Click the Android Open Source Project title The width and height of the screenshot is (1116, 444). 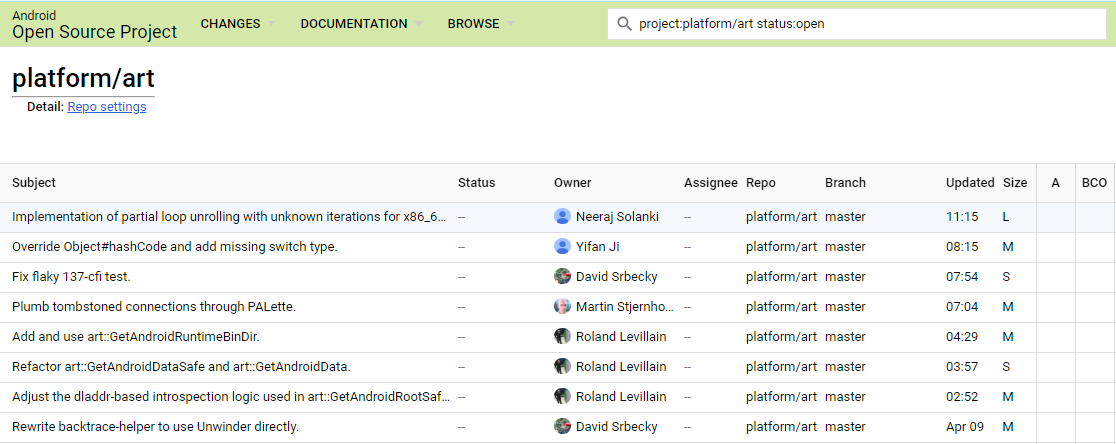click(94, 25)
